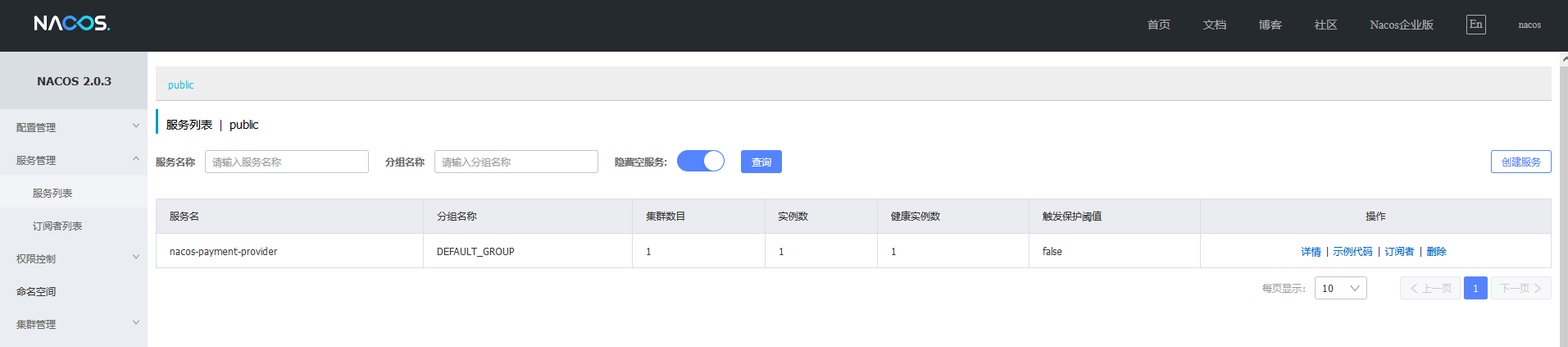Toggle the 隐藏空服务 switch
Viewport: 1568px width, 347px height.
pos(701,162)
